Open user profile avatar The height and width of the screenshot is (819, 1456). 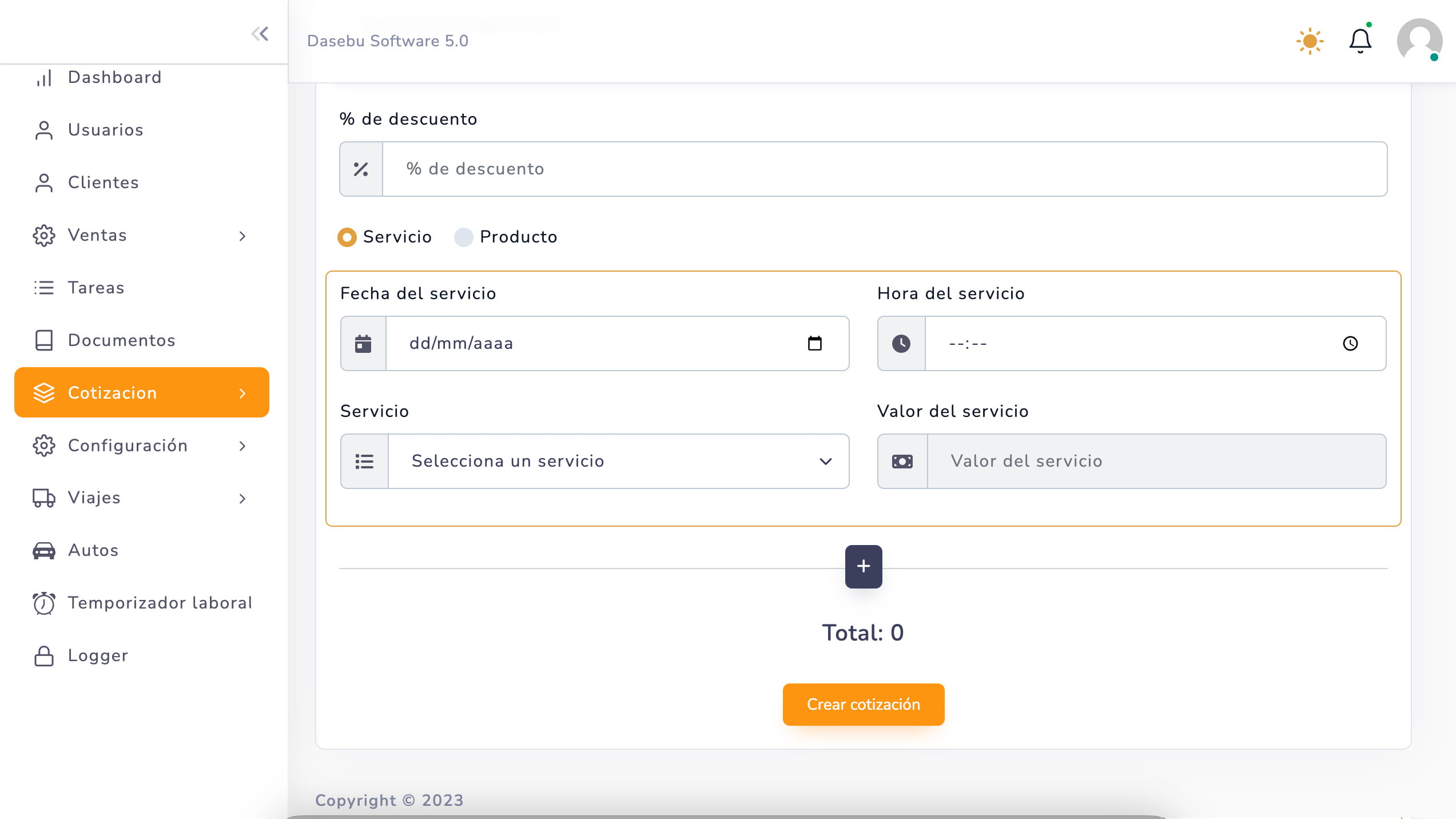coord(1419,41)
